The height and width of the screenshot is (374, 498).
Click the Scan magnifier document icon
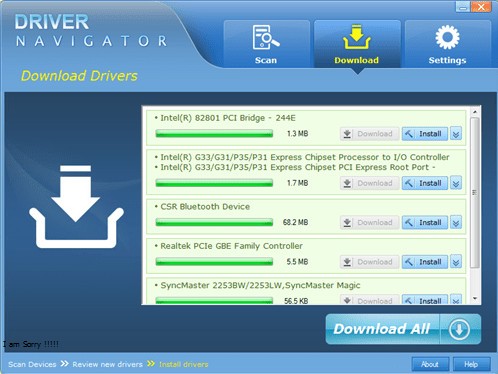tap(266, 37)
